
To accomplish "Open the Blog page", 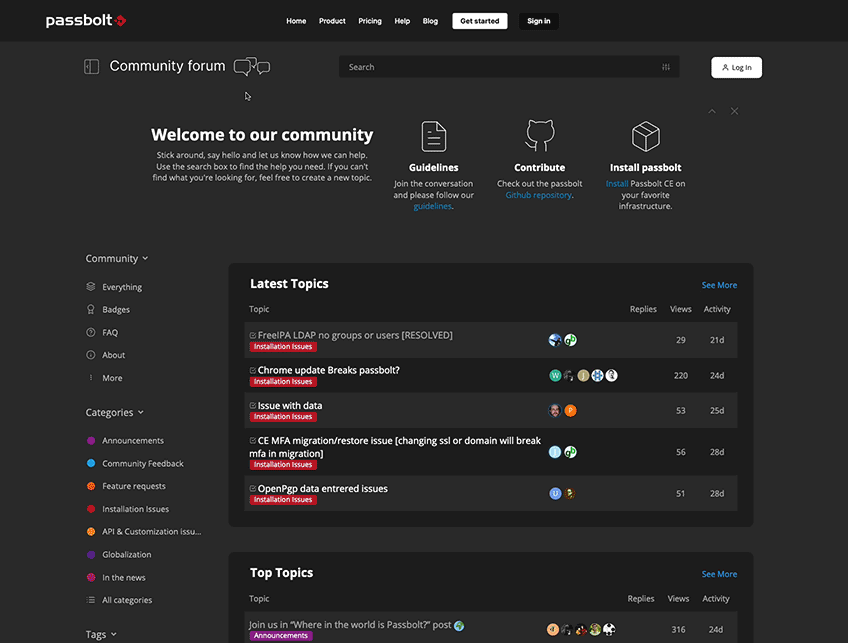I will pyautogui.click(x=430, y=21).
